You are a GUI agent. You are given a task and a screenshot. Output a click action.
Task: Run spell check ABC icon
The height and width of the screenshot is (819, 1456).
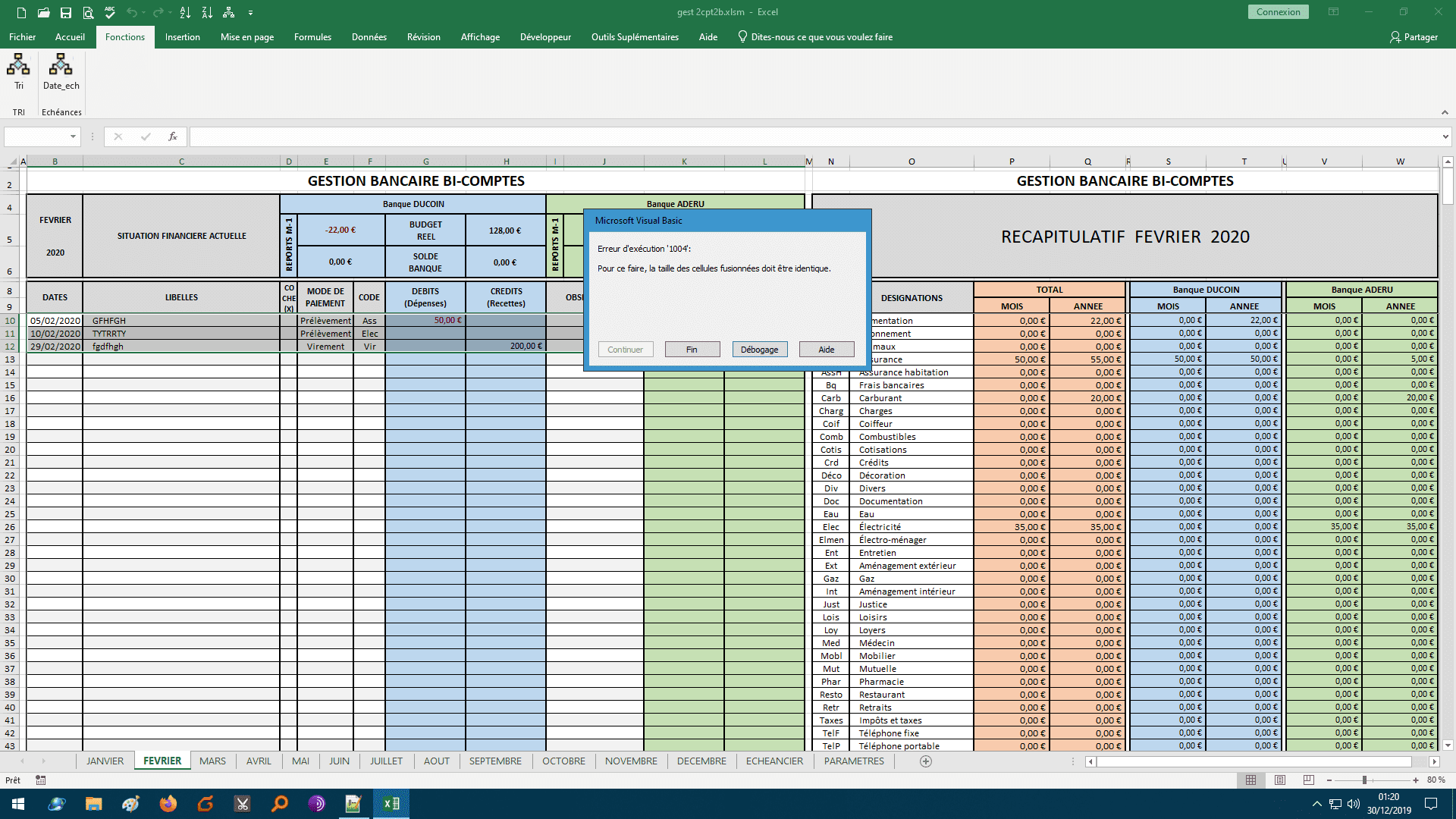coord(110,13)
